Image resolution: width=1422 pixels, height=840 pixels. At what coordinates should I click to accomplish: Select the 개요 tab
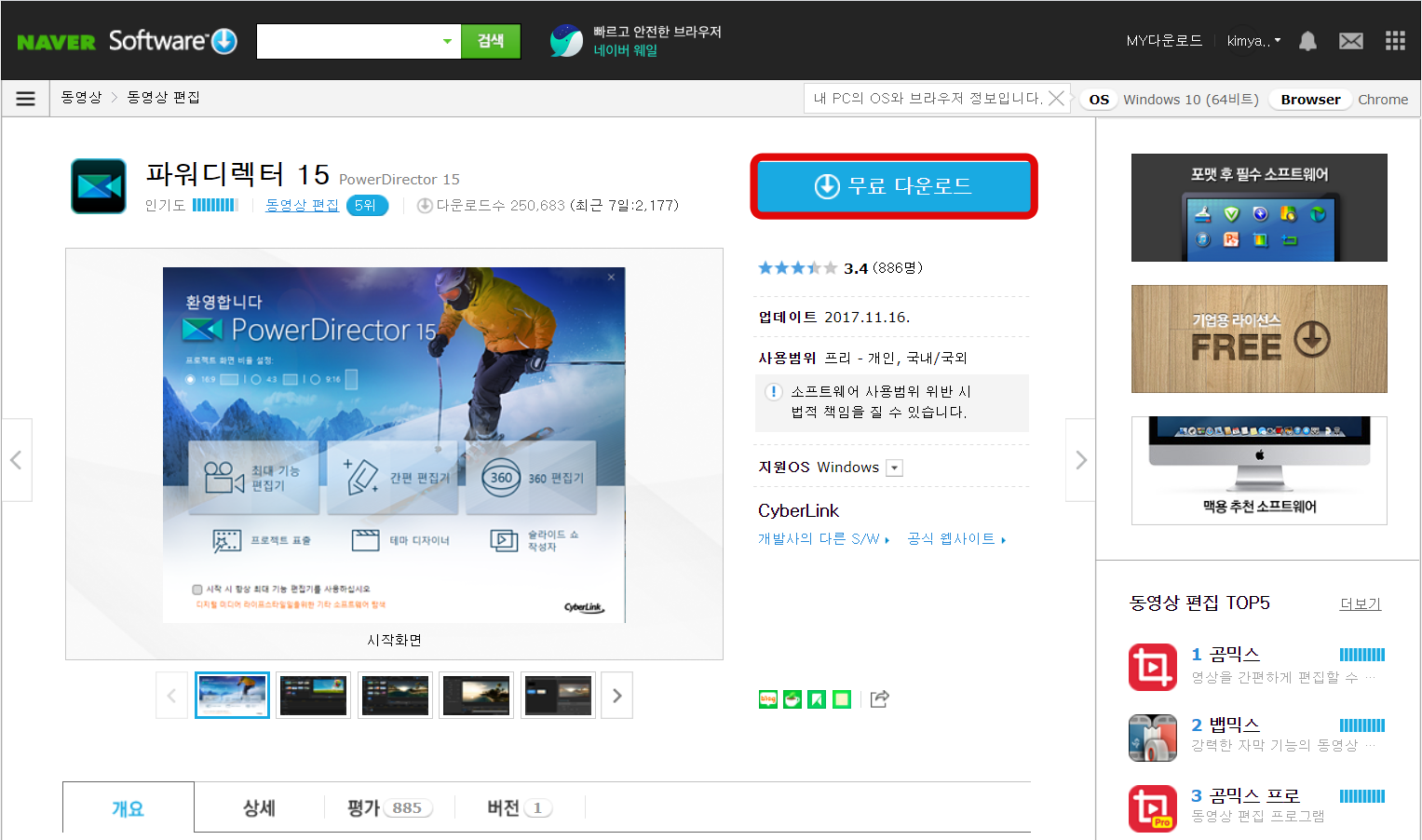point(129,807)
